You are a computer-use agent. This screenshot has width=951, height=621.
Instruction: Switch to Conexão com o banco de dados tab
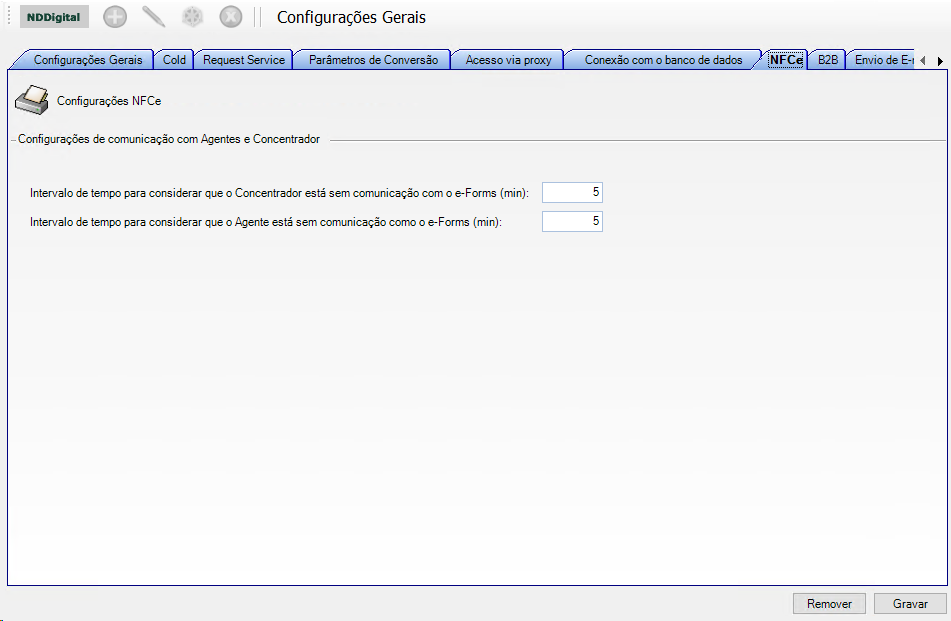(663, 60)
